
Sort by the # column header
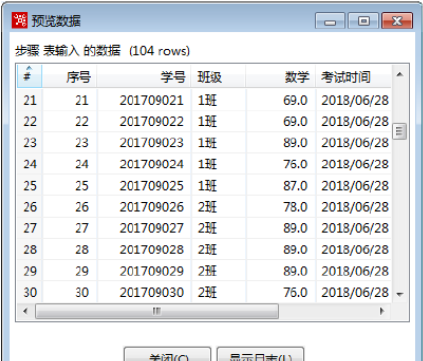coord(29,76)
